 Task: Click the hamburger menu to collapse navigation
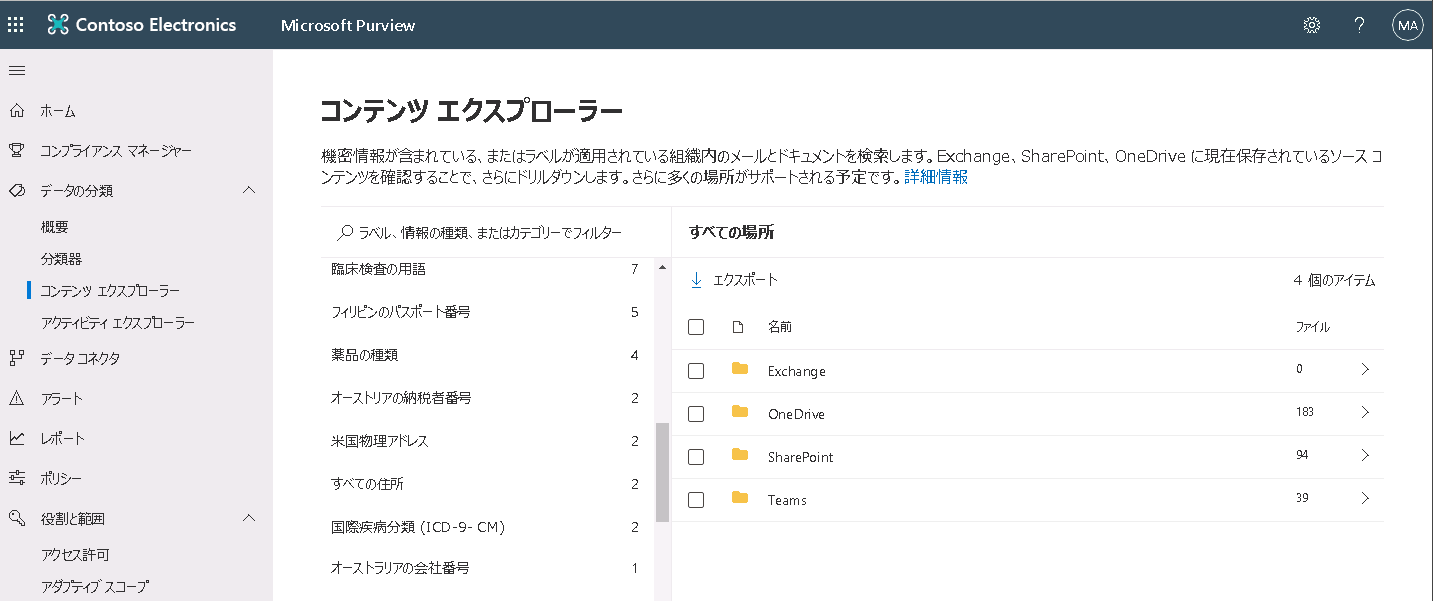pyautogui.click(x=16, y=70)
